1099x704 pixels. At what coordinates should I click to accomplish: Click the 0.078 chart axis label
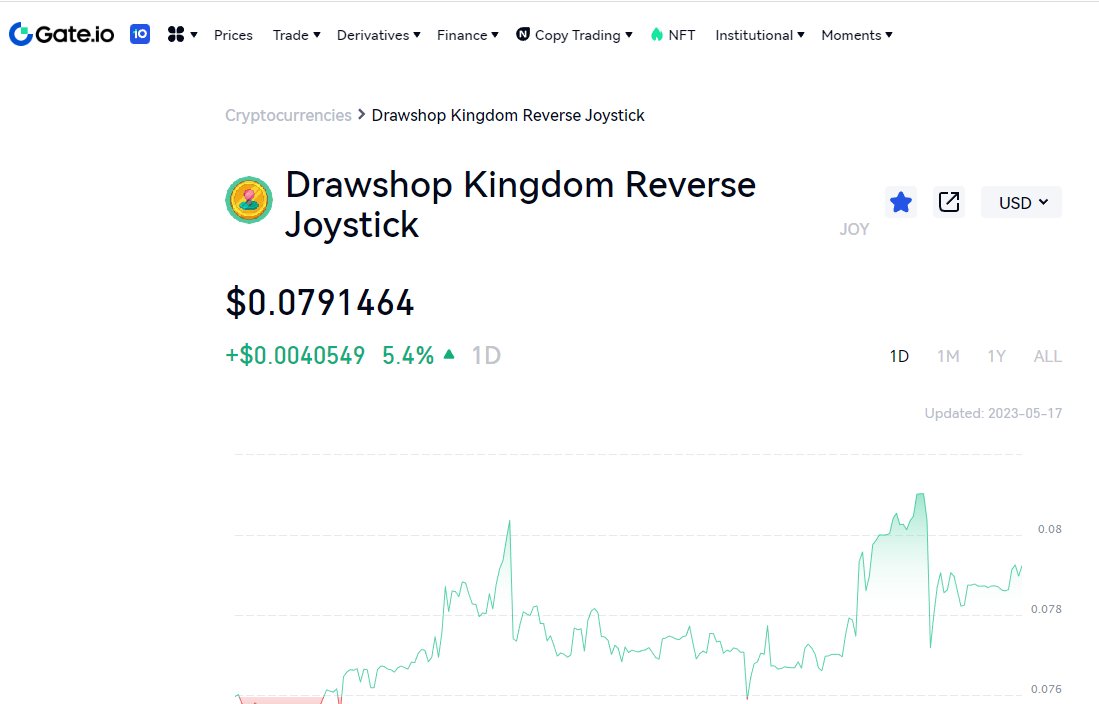(1046, 609)
